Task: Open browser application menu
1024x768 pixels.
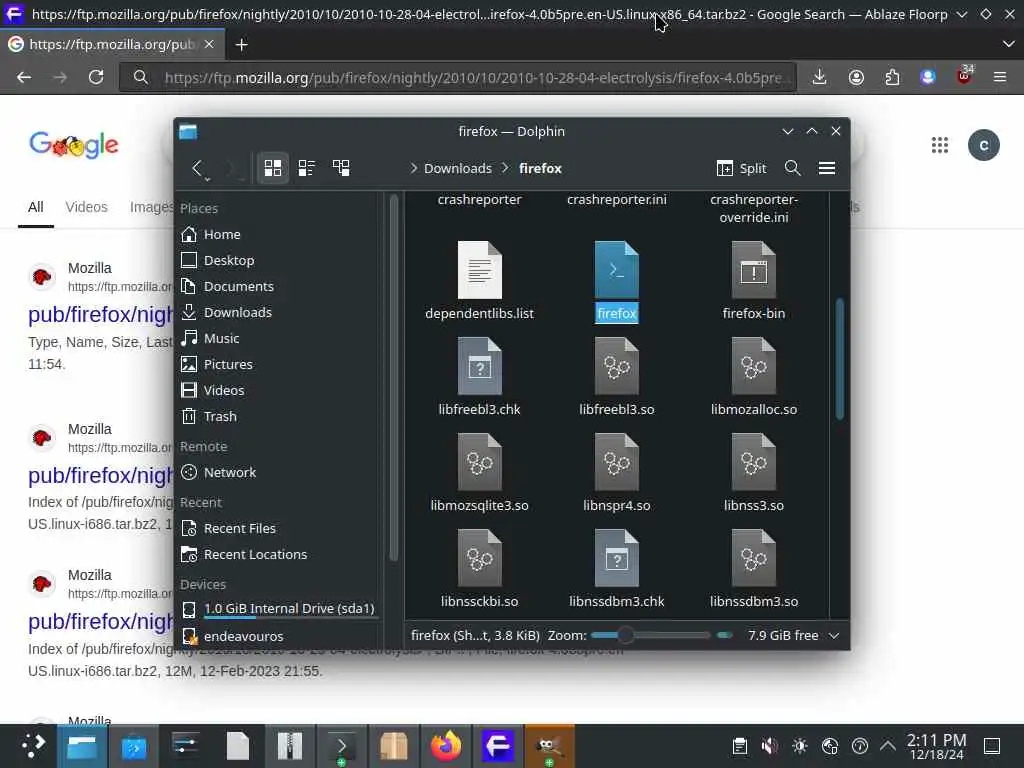Action: coord(999,78)
